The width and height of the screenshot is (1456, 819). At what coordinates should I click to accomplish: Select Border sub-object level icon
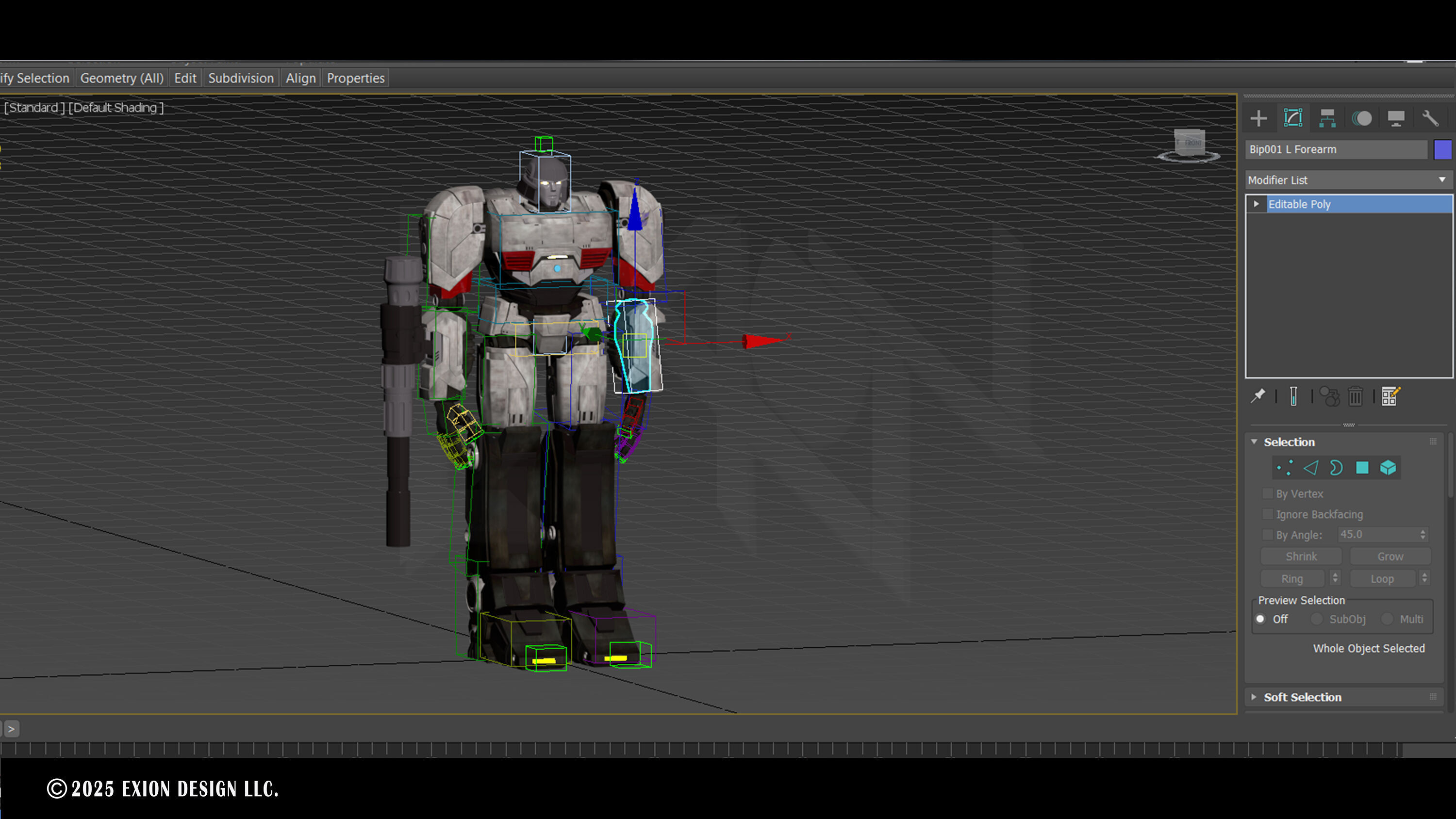pyautogui.click(x=1336, y=467)
